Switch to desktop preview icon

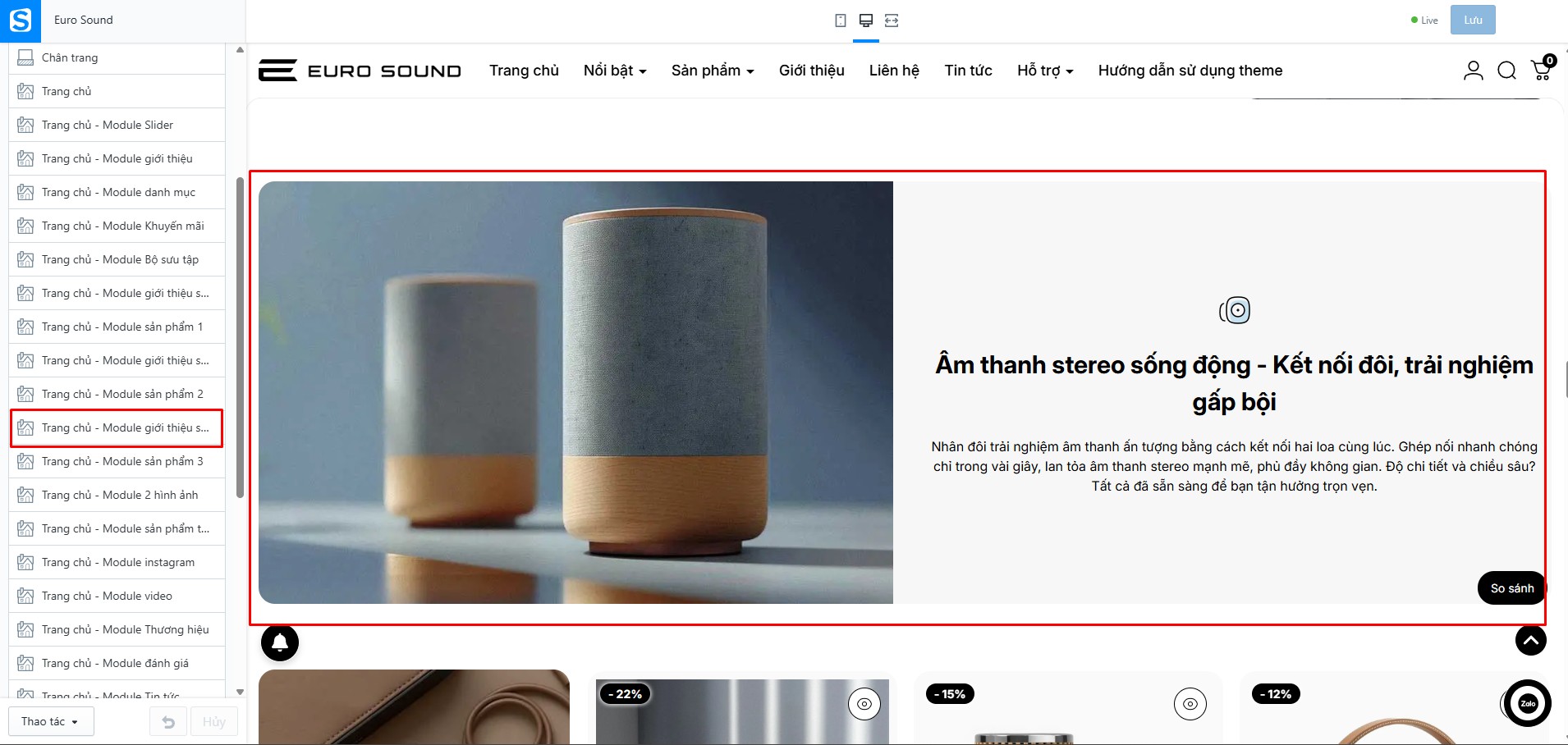[866, 21]
